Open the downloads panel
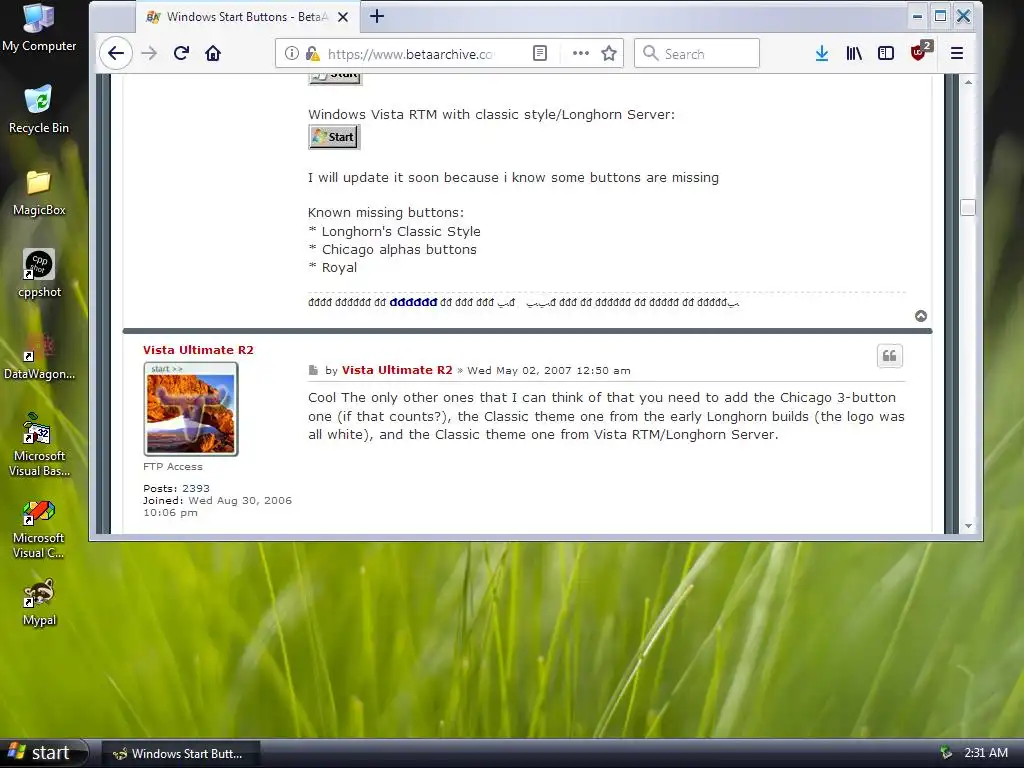Viewport: 1024px width, 768px height. point(822,54)
